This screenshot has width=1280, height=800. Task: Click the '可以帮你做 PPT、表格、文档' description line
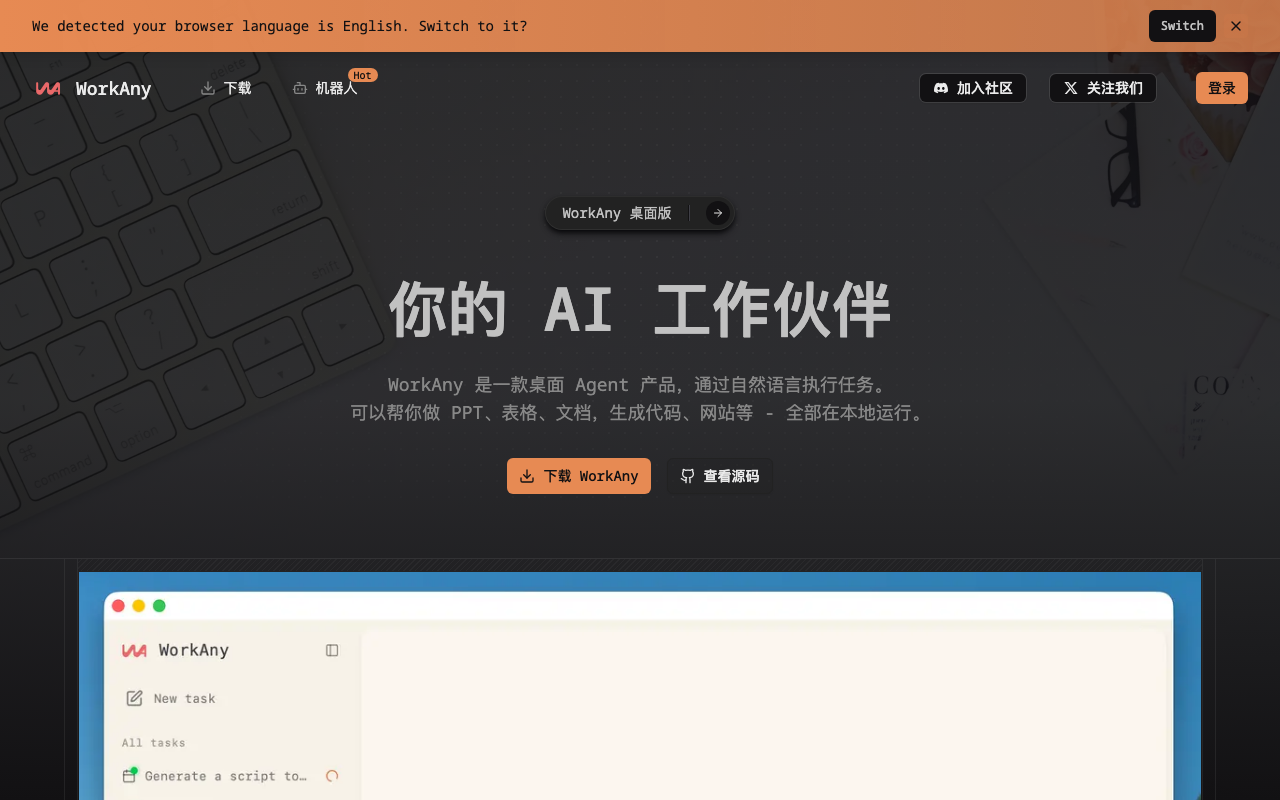(x=640, y=413)
